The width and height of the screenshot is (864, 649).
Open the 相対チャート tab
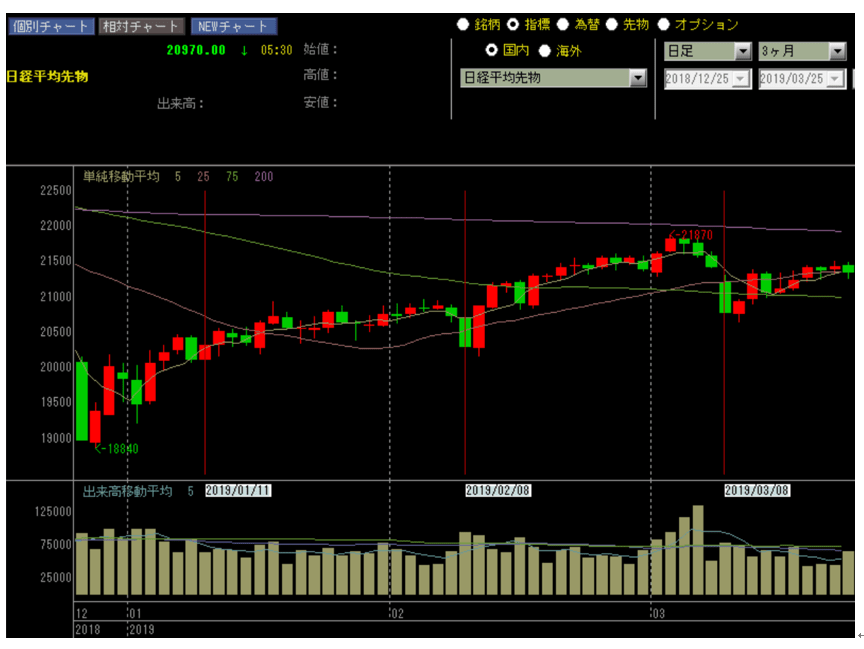tap(142, 27)
